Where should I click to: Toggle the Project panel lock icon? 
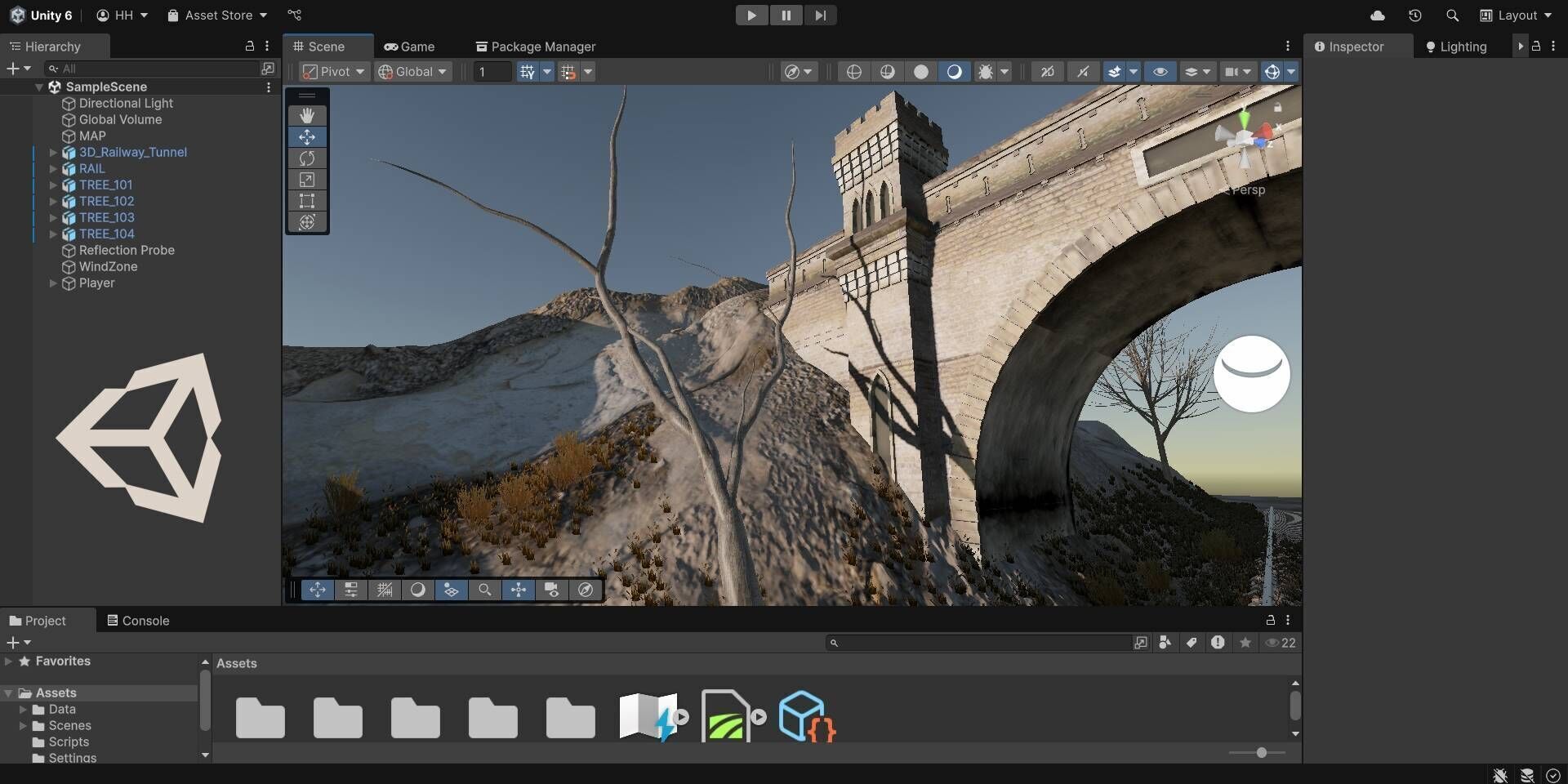point(1270,620)
